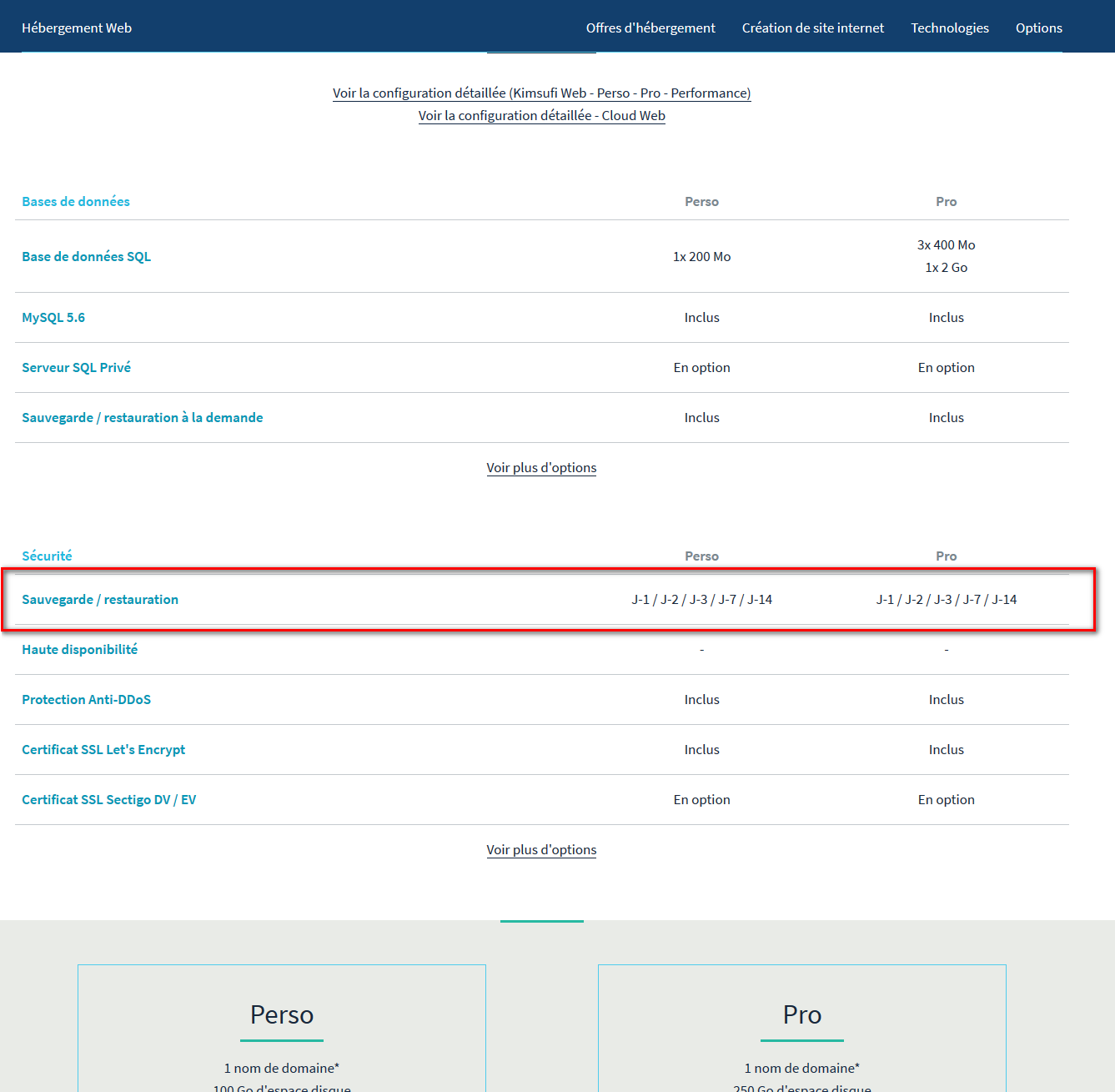
Task: Click Inclus in MySQL 5.6 Pro cell
Action: tap(947, 317)
